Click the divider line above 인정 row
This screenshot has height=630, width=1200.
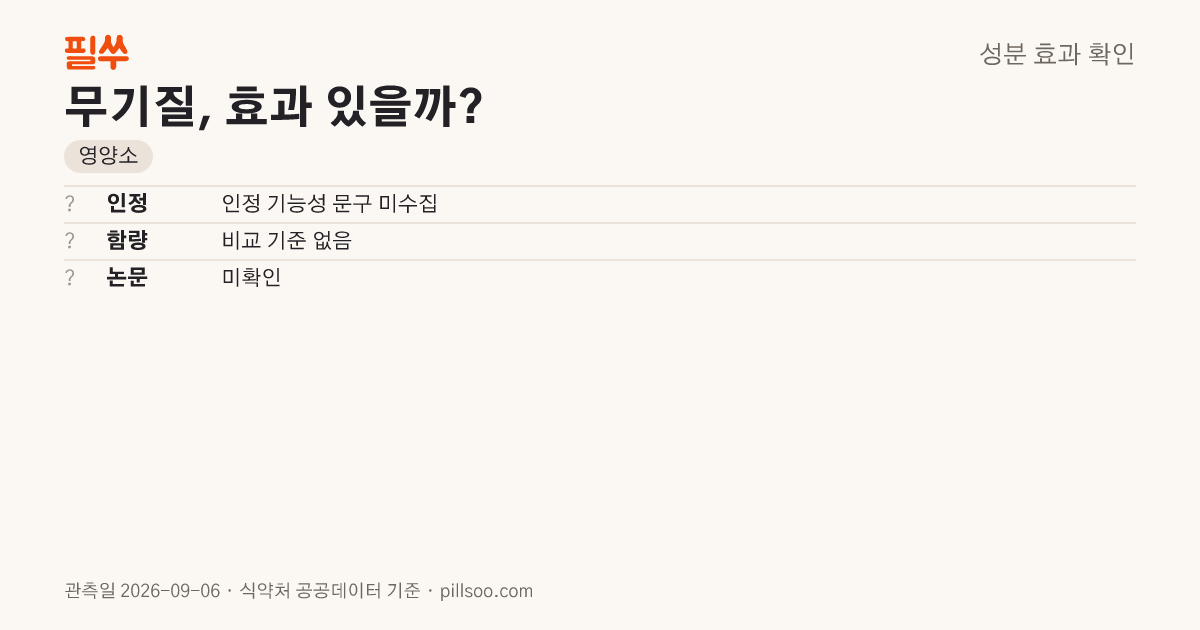pos(600,186)
